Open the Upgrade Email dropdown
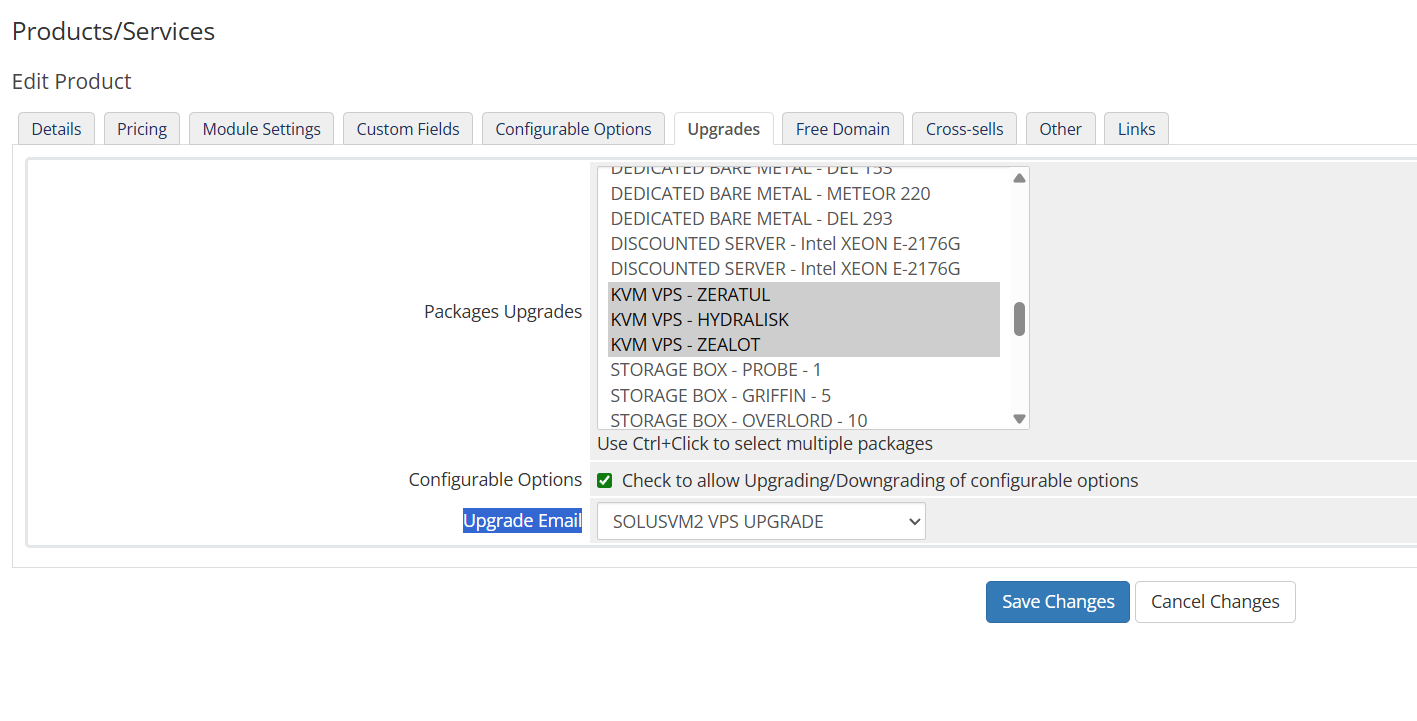Viewport: 1417px width, 721px height. [761, 521]
